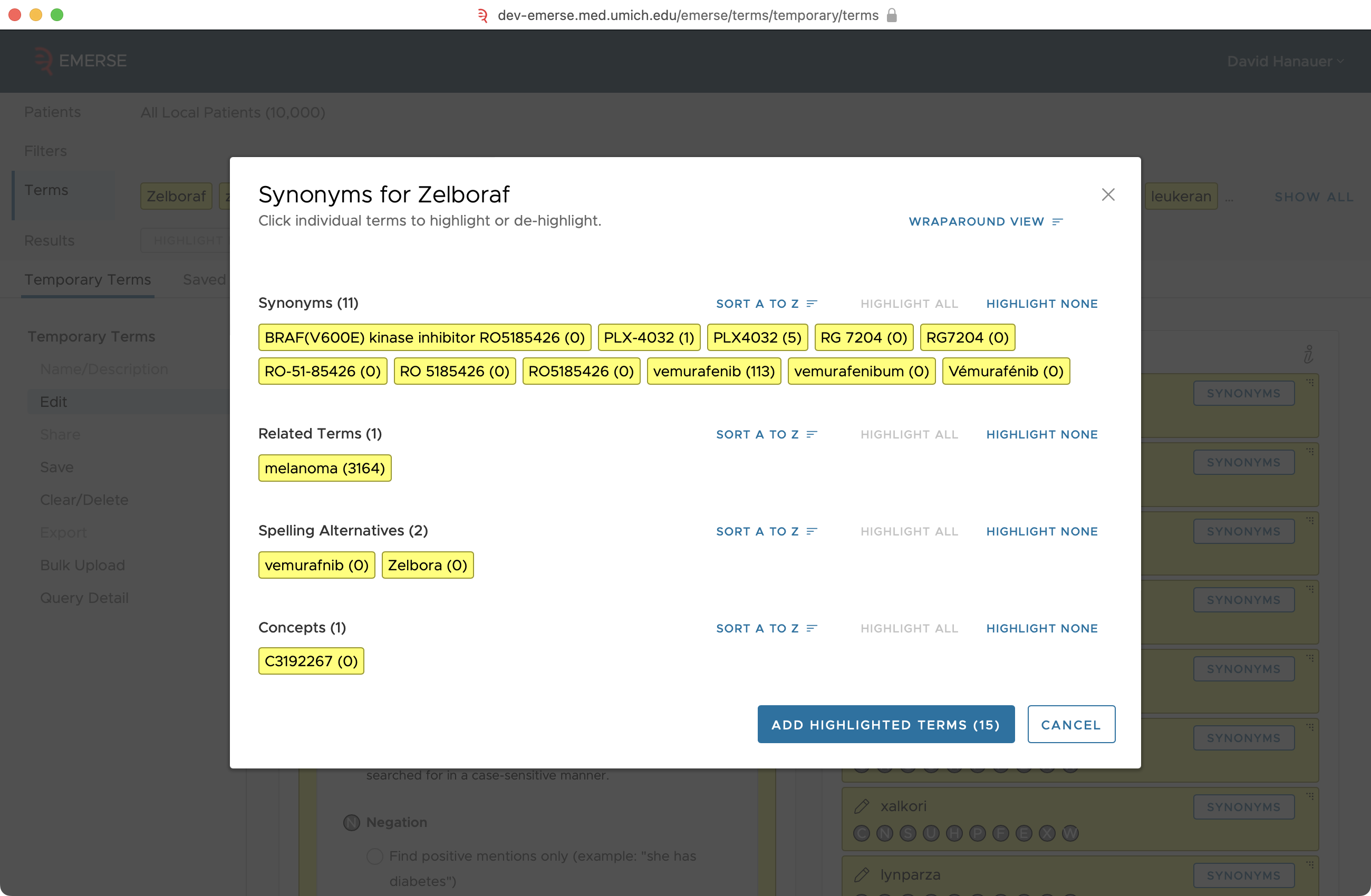Click the leukeran term chip
1371x896 pixels.
tap(1181, 197)
